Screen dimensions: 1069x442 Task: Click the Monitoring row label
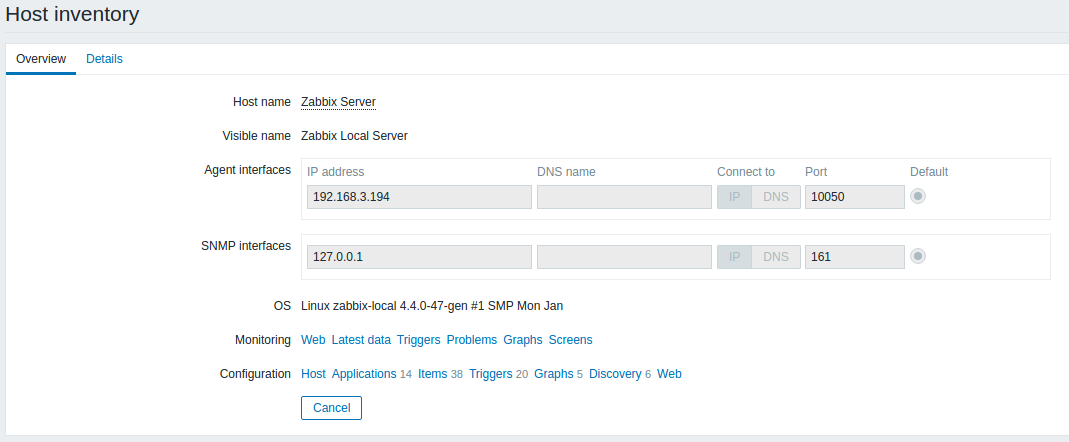pyautogui.click(x=263, y=340)
